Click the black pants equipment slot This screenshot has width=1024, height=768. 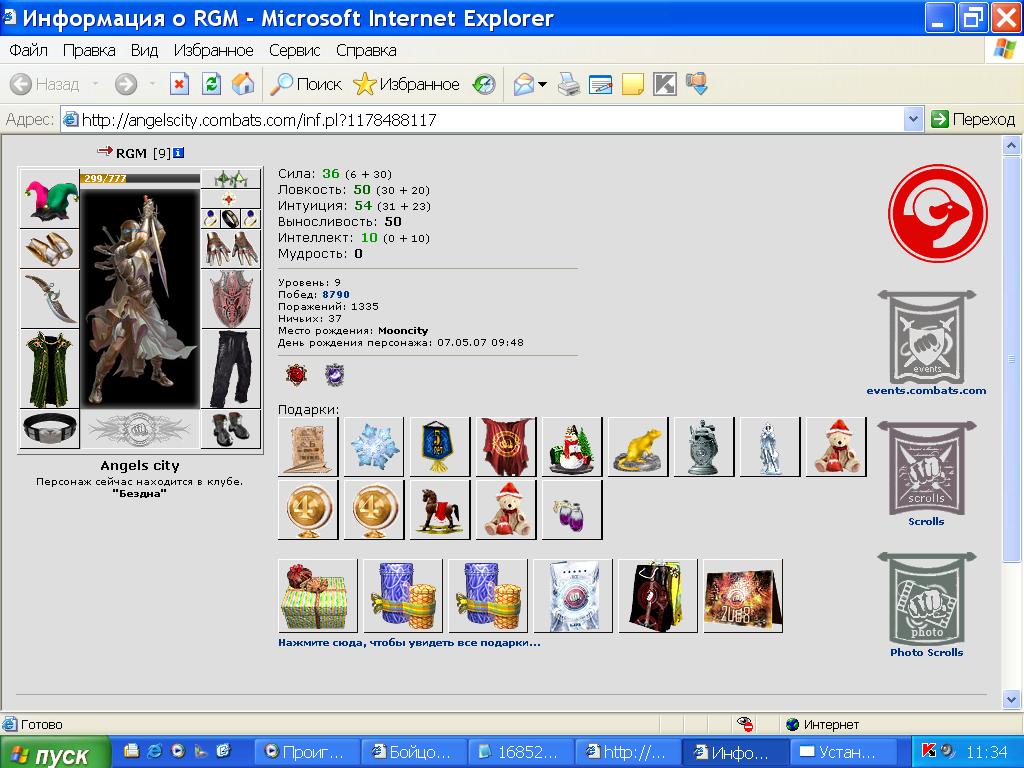(x=231, y=368)
